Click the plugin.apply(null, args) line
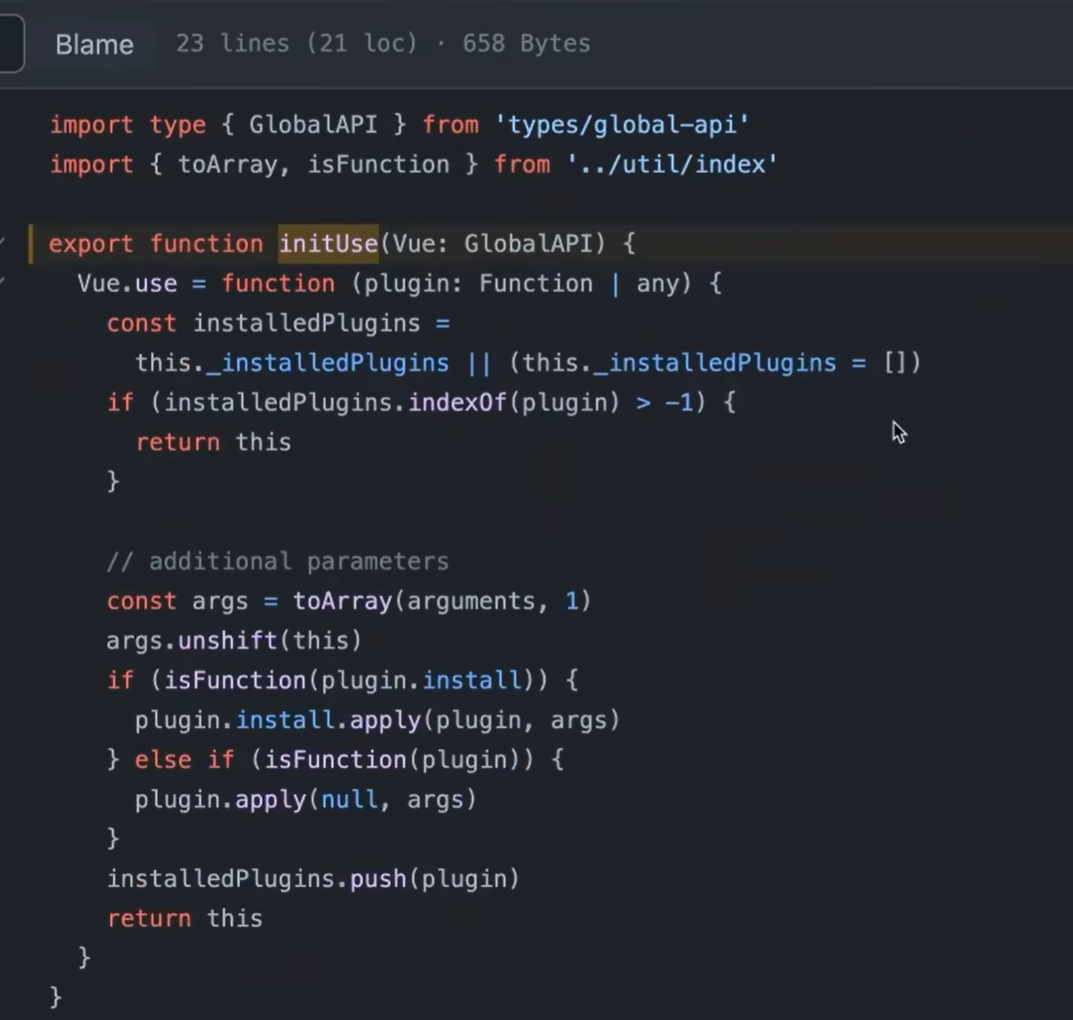Image resolution: width=1073 pixels, height=1020 pixels. pos(305,799)
